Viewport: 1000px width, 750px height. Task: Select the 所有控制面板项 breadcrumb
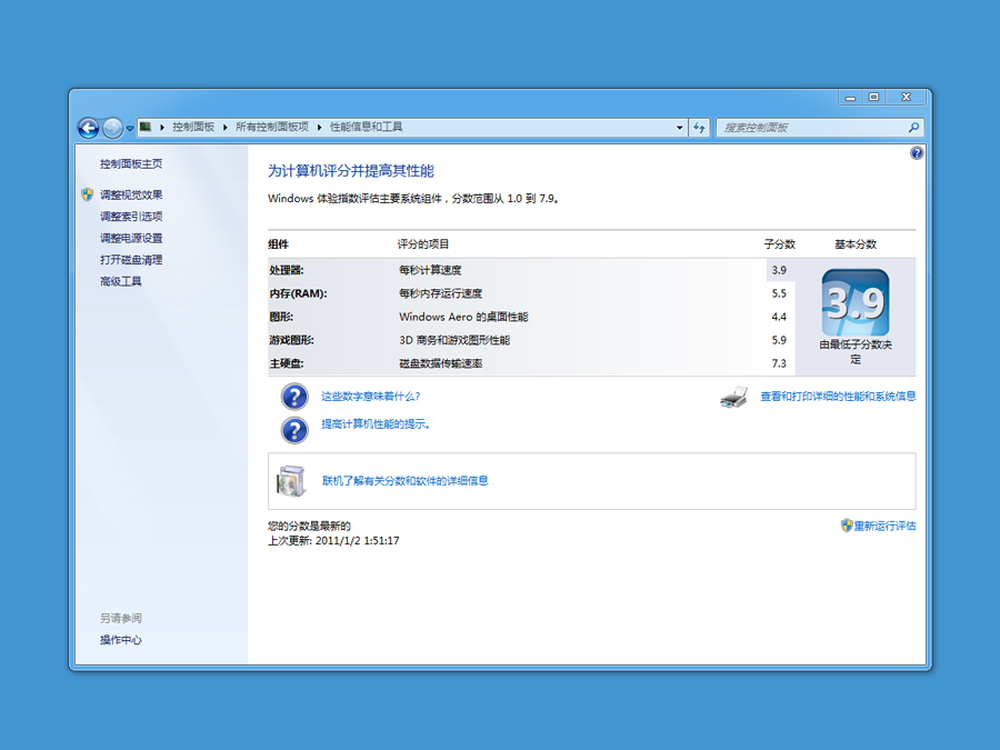pos(272,127)
